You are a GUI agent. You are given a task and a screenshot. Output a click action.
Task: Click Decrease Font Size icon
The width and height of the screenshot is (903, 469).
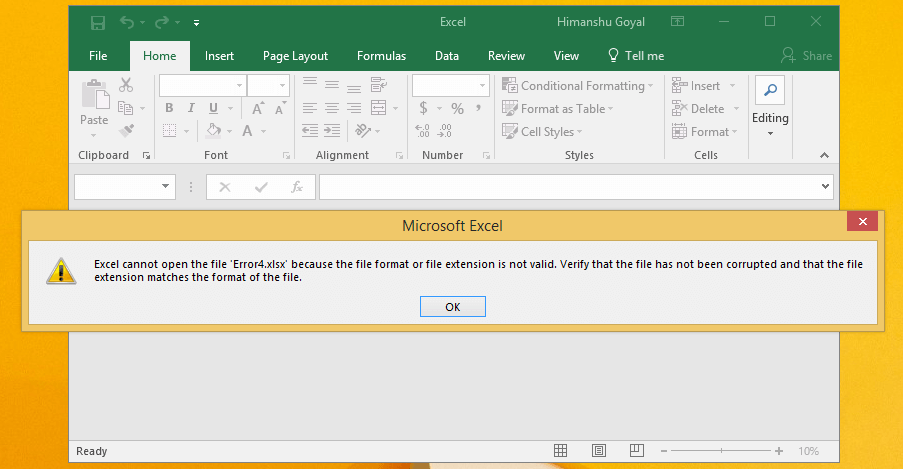tap(280, 108)
